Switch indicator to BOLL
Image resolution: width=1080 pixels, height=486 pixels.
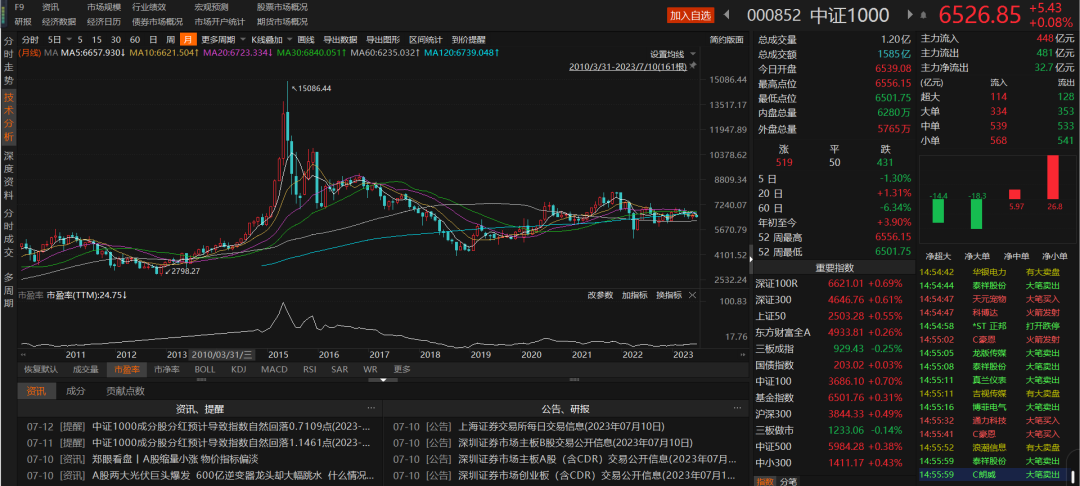(x=205, y=370)
